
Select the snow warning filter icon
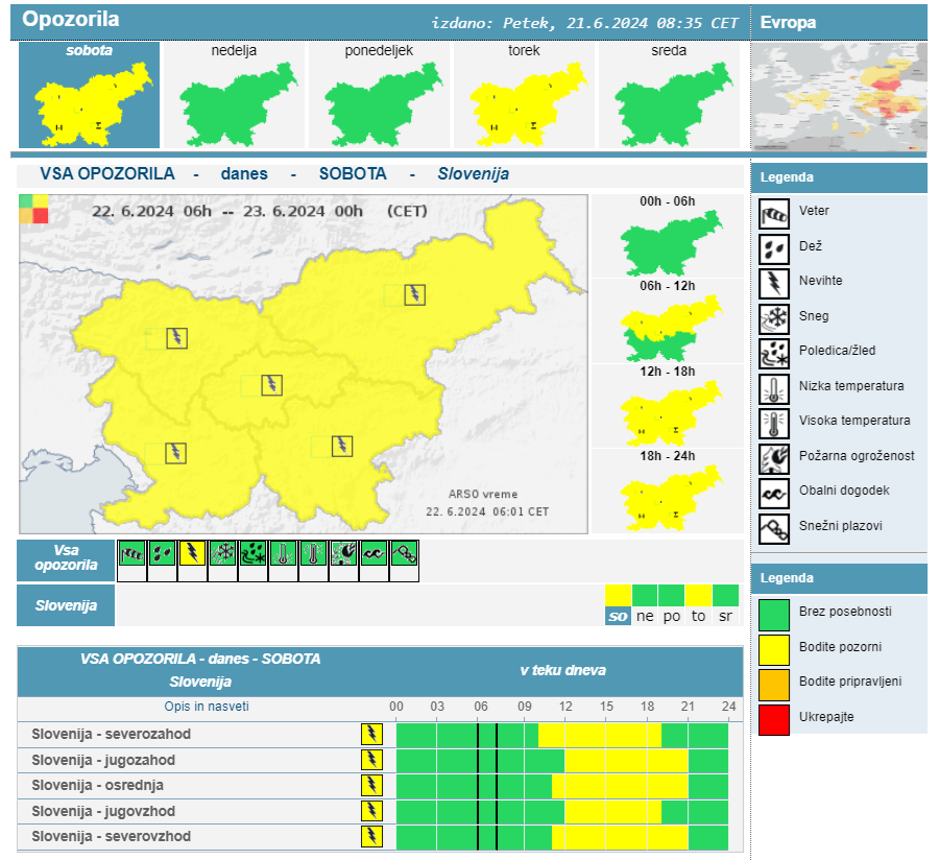click(223, 554)
